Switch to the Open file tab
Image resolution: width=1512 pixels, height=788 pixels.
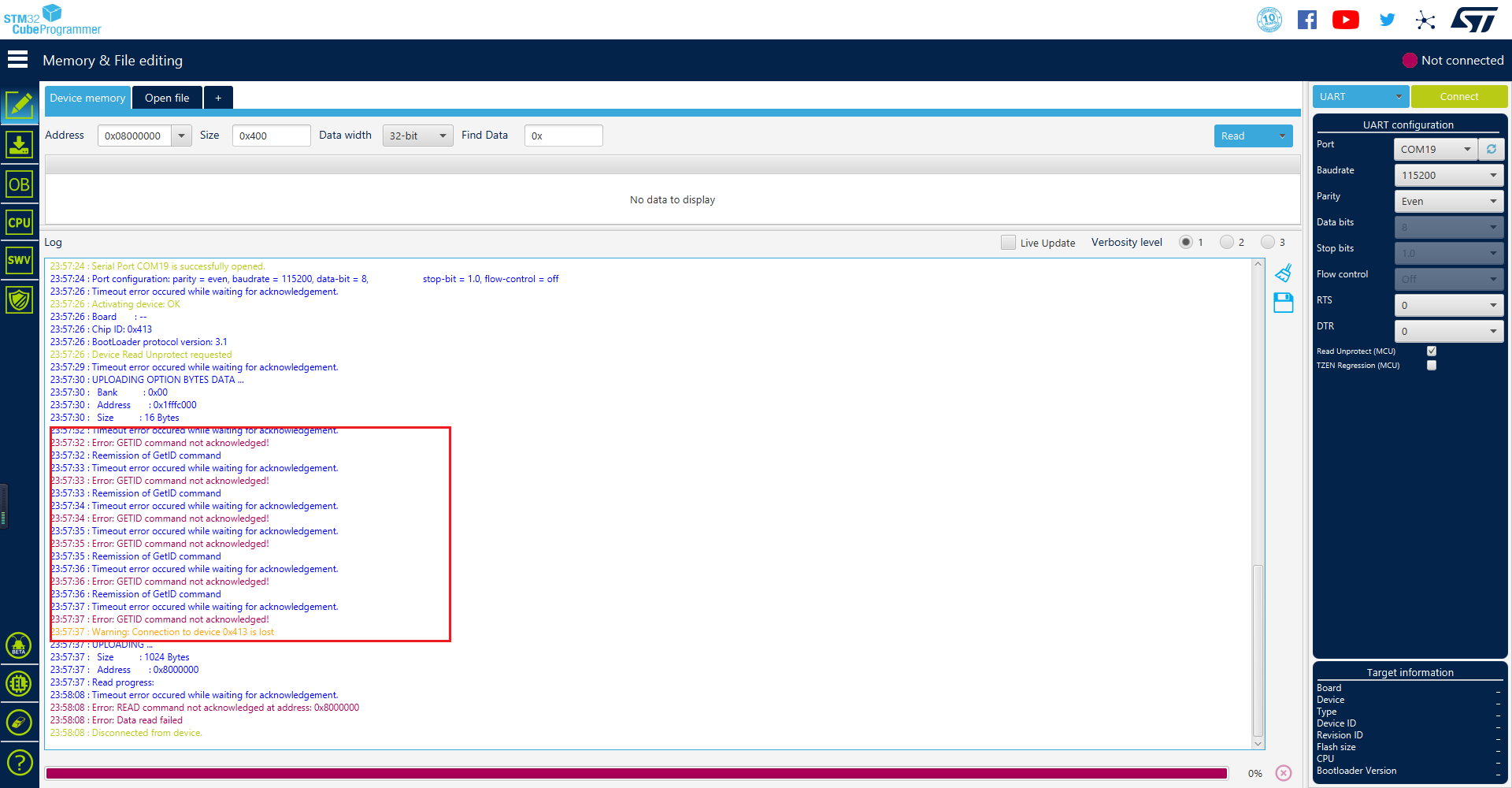coord(167,98)
